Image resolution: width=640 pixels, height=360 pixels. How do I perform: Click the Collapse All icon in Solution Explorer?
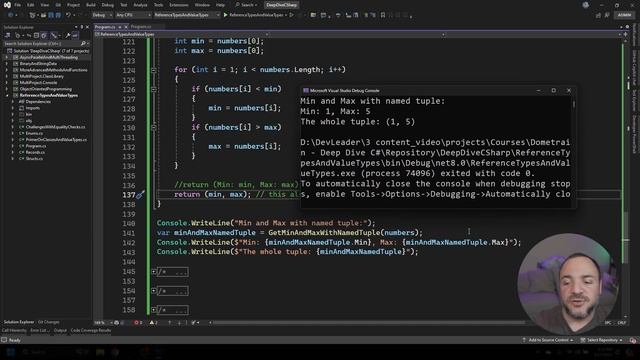pyautogui.click(x=36, y=36)
